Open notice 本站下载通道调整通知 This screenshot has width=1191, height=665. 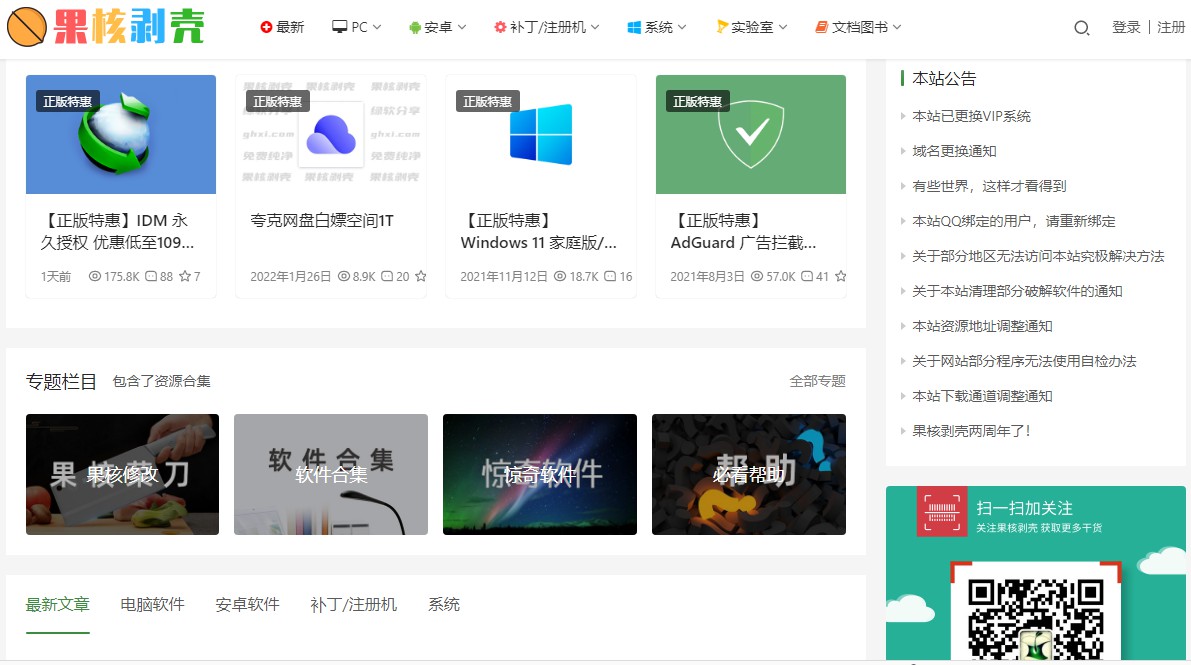coord(982,396)
